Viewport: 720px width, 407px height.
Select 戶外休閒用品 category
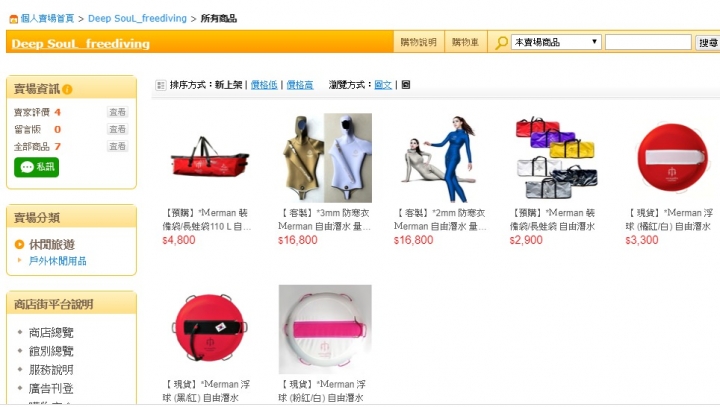(57, 261)
